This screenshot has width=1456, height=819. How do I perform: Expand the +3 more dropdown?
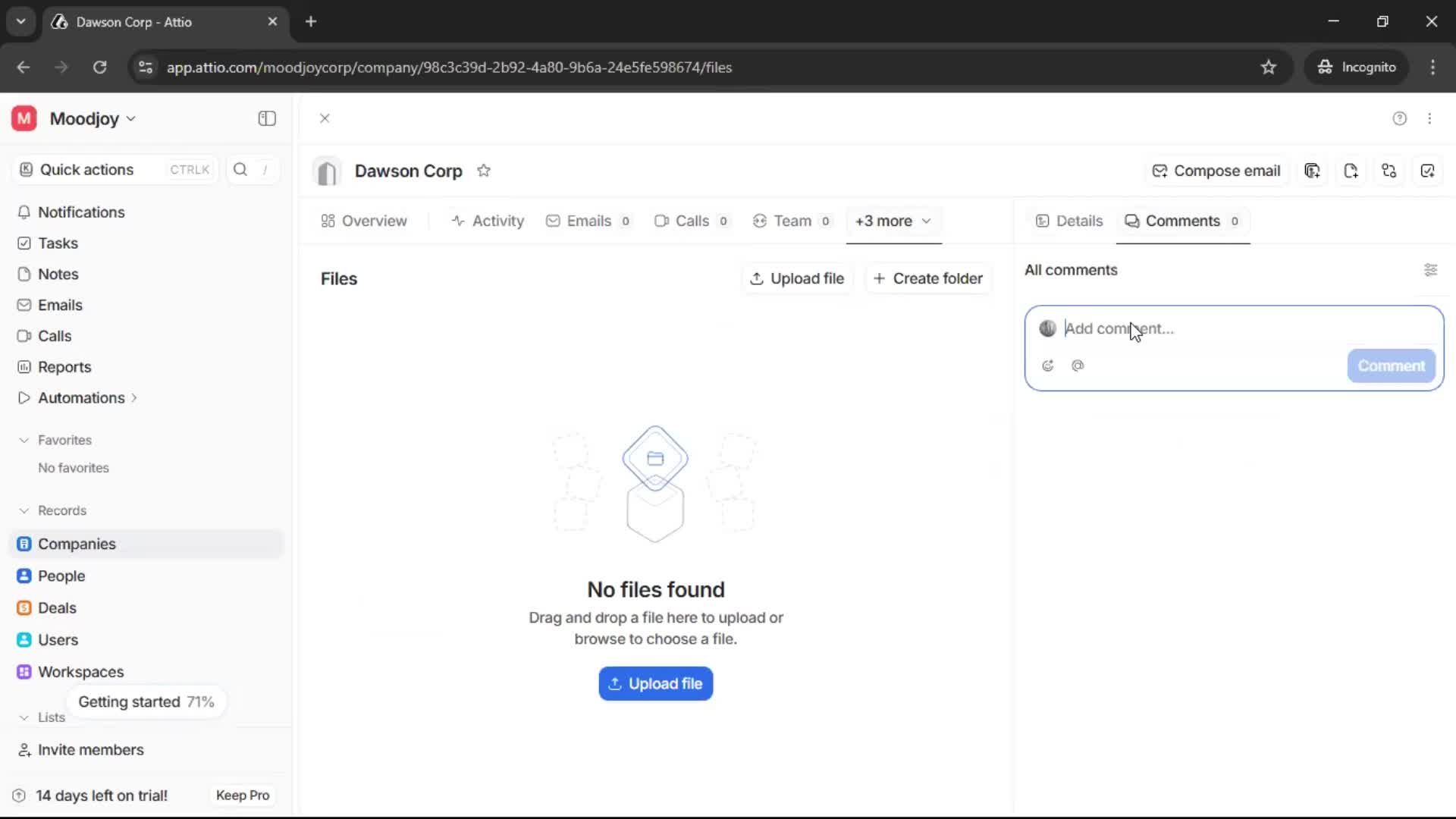coord(893,221)
